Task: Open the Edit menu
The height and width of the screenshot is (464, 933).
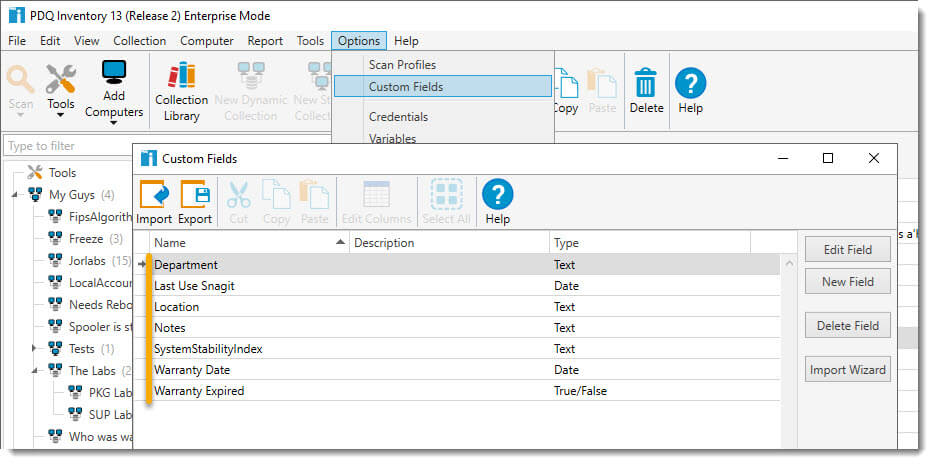Action: tap(50, 40)
